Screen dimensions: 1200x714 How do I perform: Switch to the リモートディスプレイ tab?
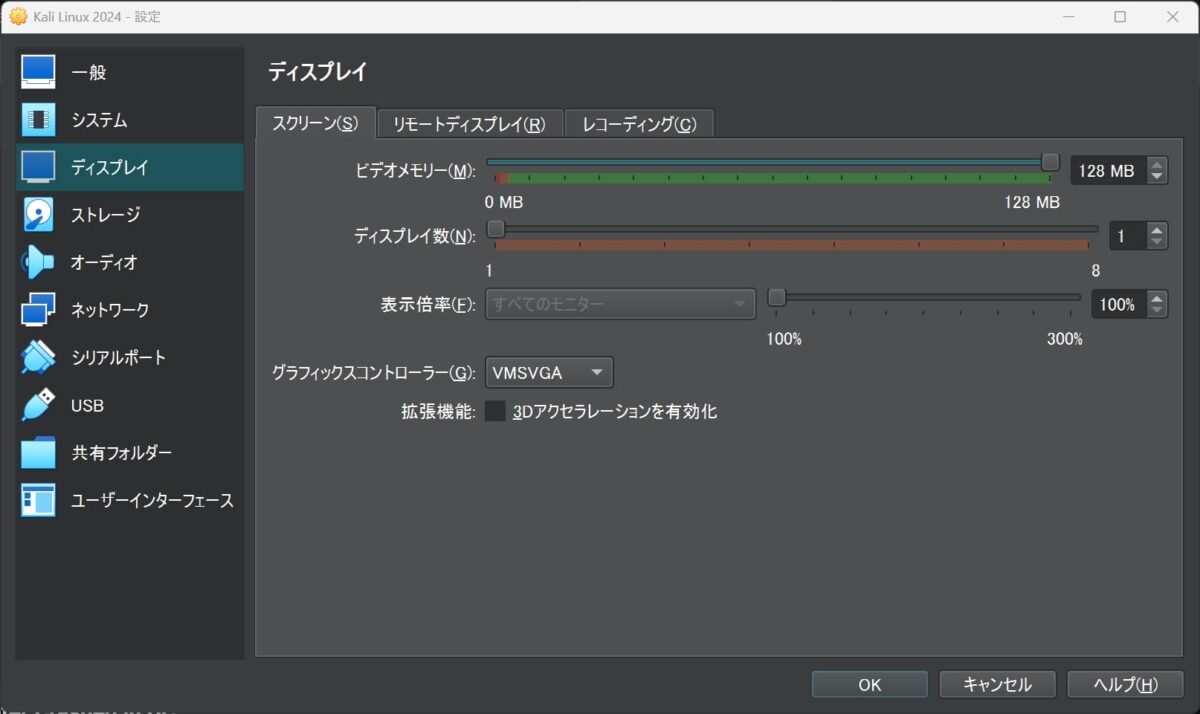470,122
